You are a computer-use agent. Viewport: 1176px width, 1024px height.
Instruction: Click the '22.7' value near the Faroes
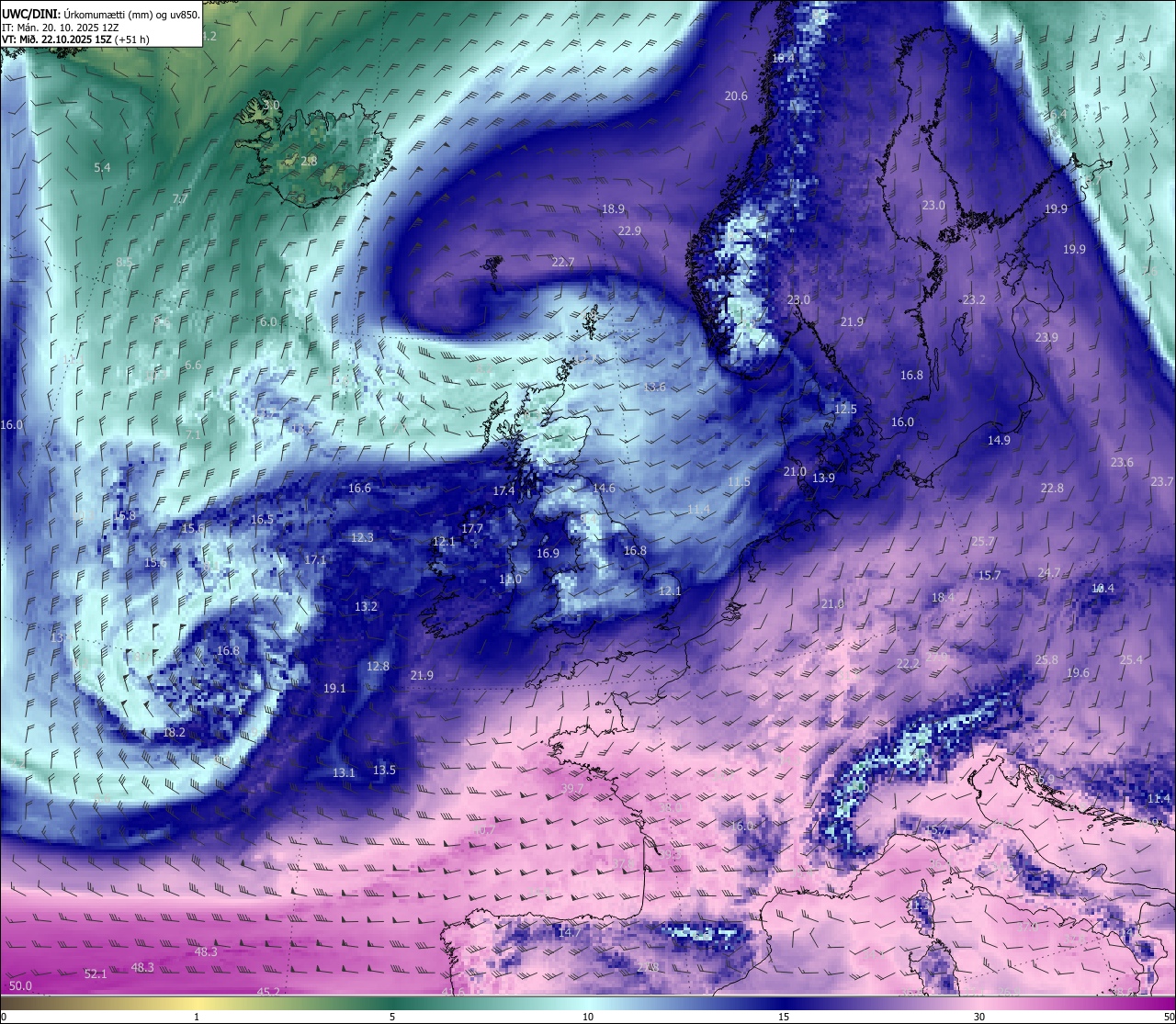[x=563, y=262]
